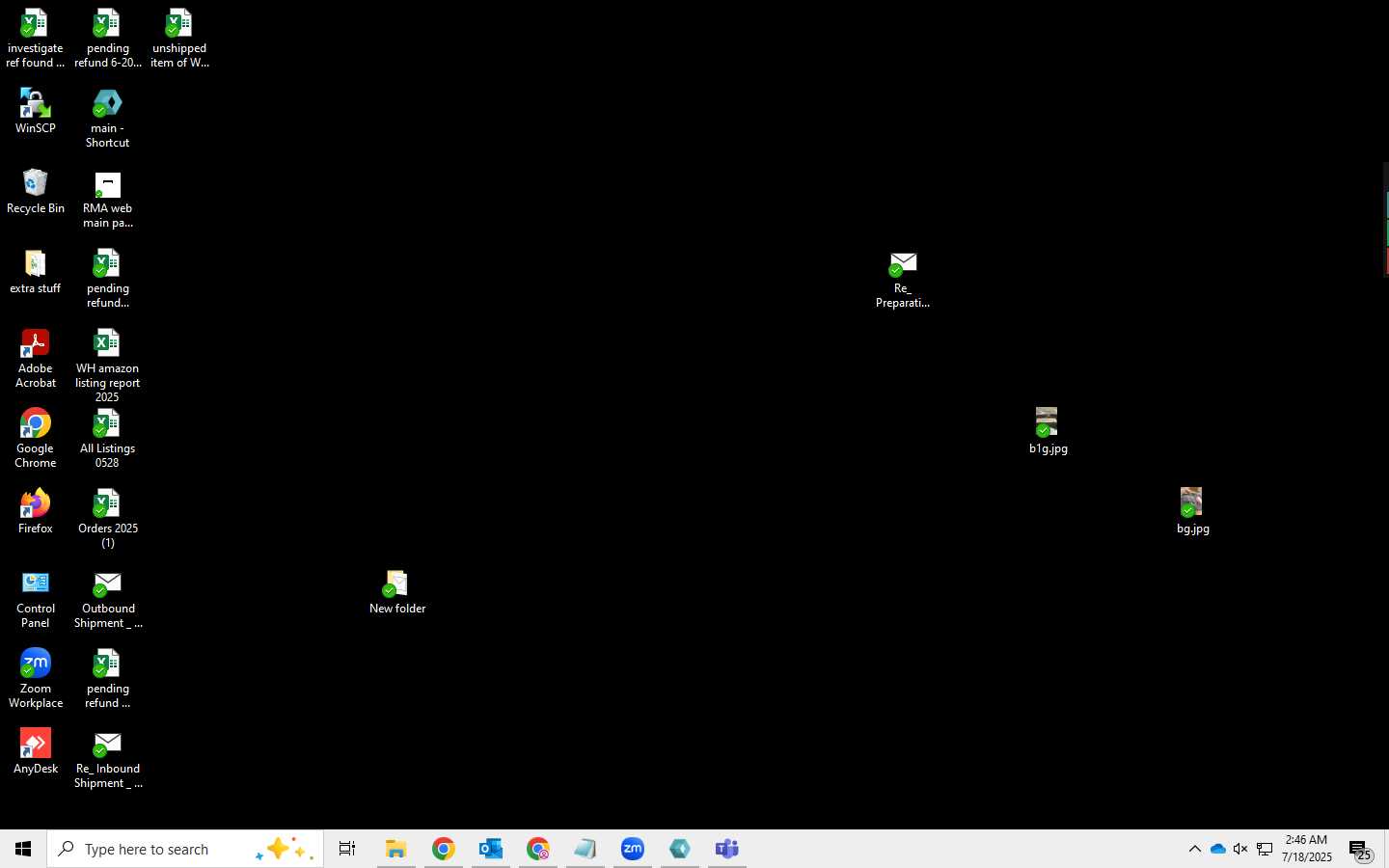Select the Google Chrome desktop shortcut
Viewport: 1389px width, 868px height.
click(x=36, y=439)
